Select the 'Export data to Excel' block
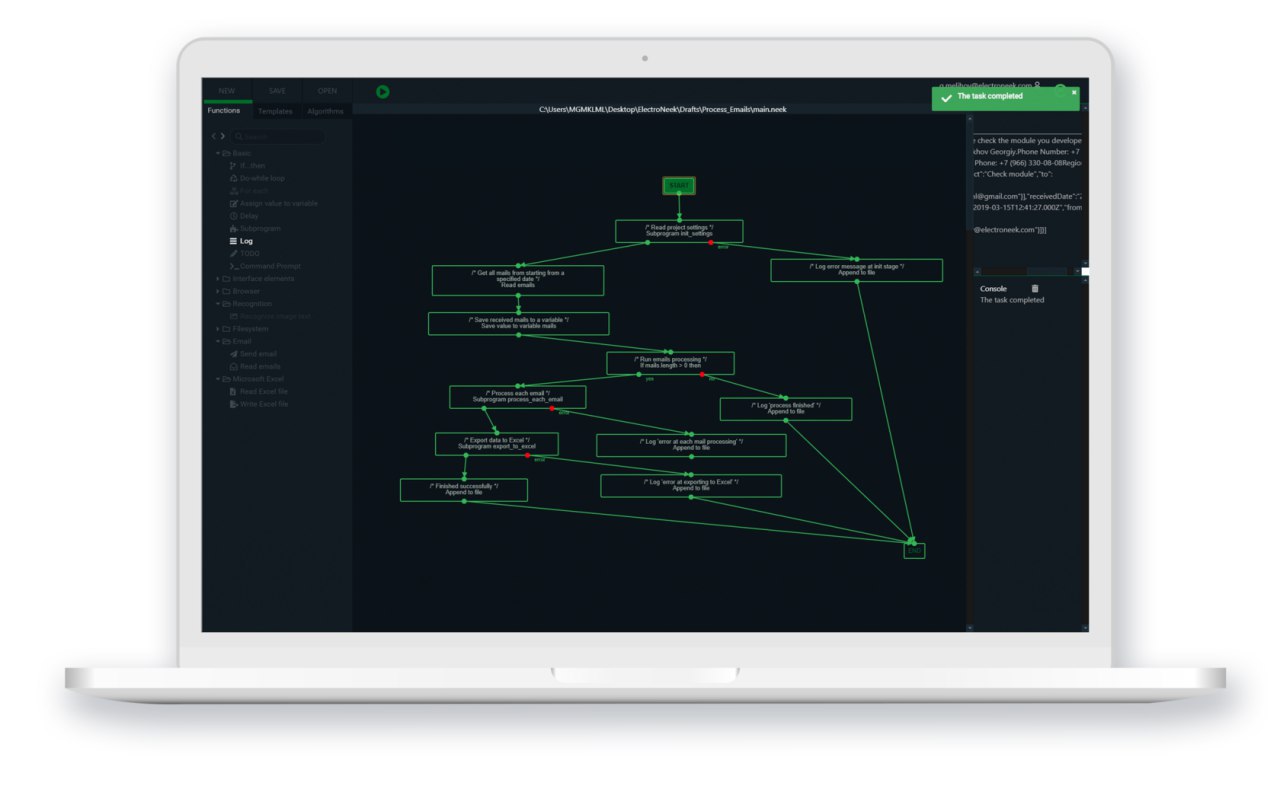Viewport: 1280px width, 811px height. point(496,444)
